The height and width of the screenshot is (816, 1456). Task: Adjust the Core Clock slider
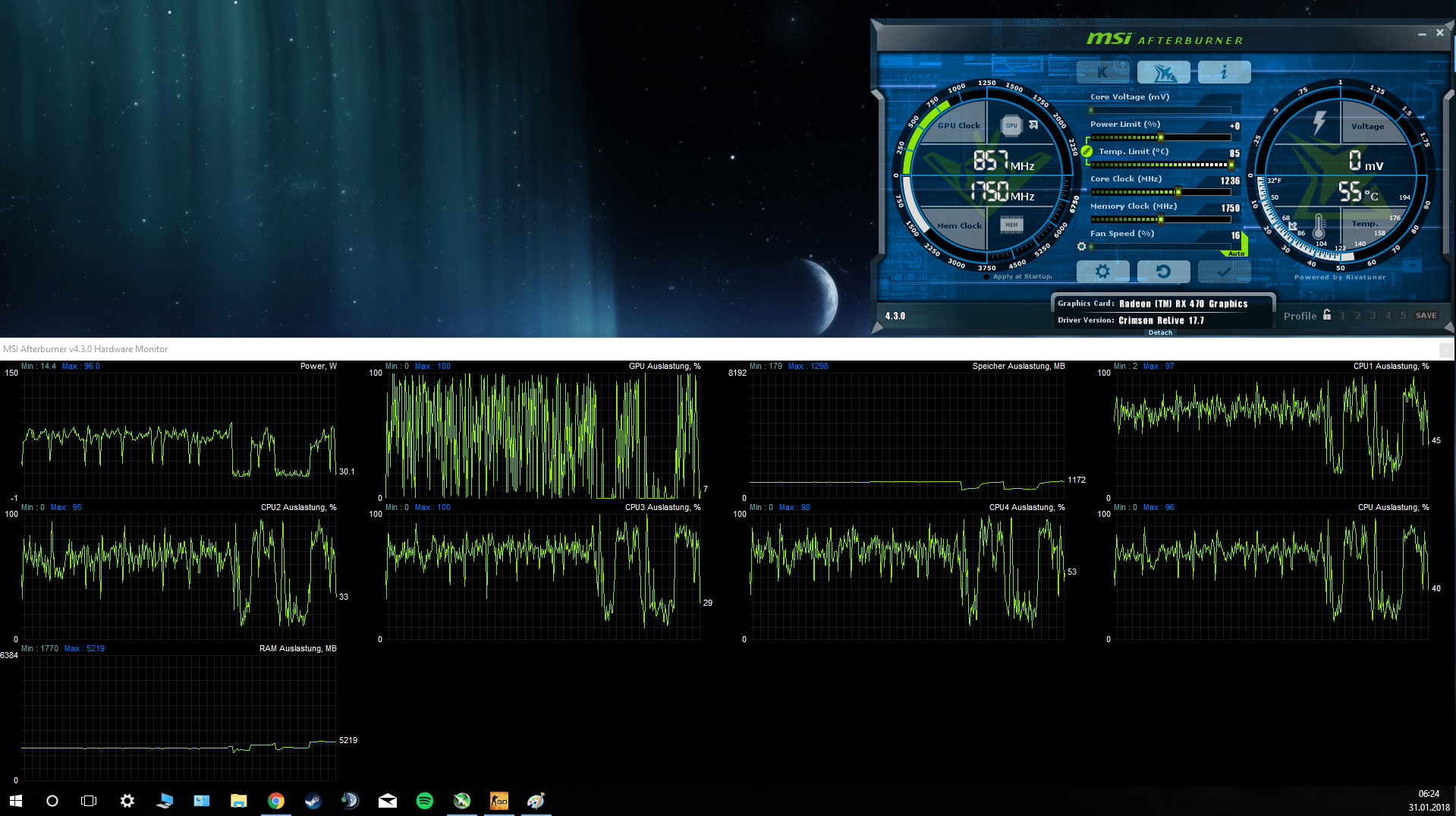(x=1160, y=192)
